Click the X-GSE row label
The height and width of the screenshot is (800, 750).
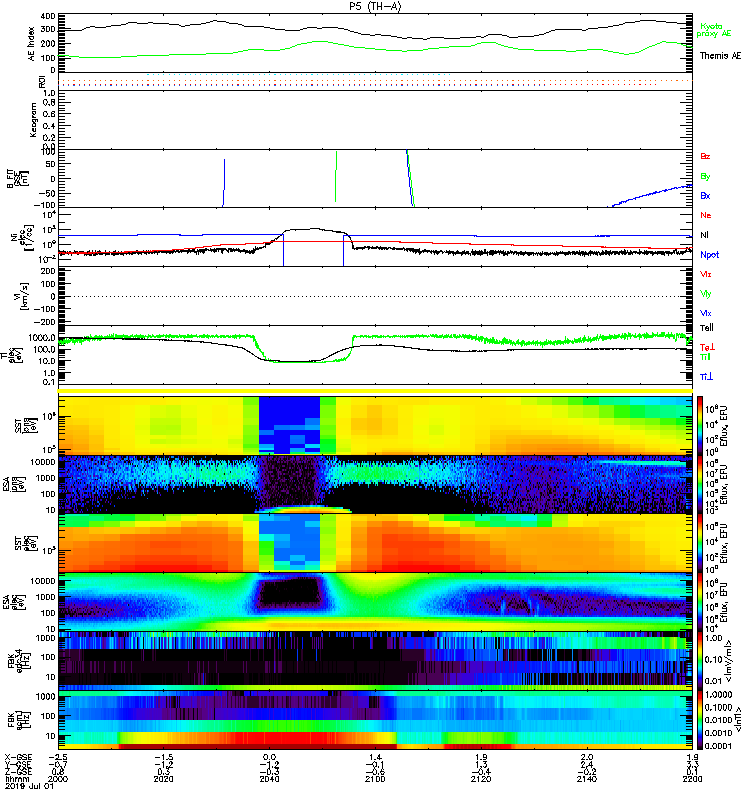pyautogui.click(x=18, y=758)
